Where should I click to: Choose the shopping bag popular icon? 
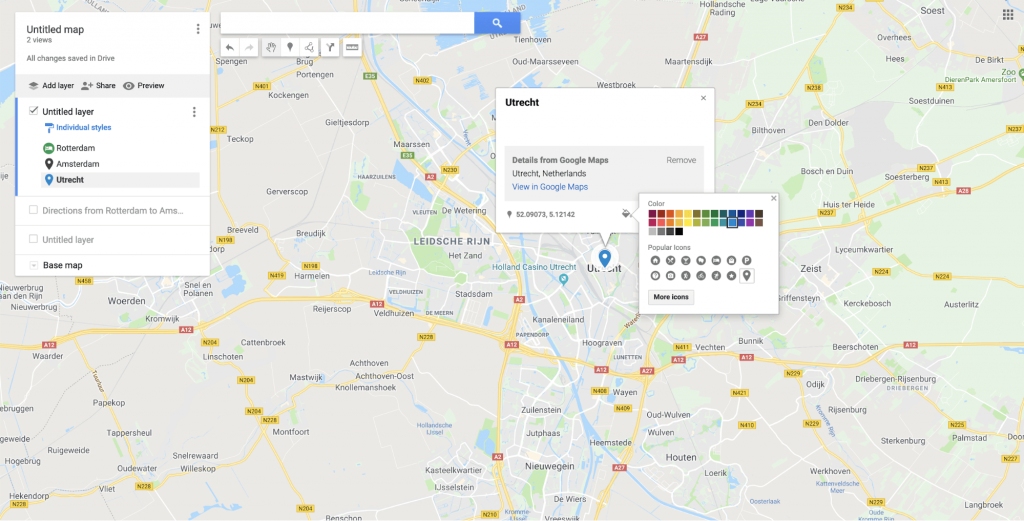[731, 260]
